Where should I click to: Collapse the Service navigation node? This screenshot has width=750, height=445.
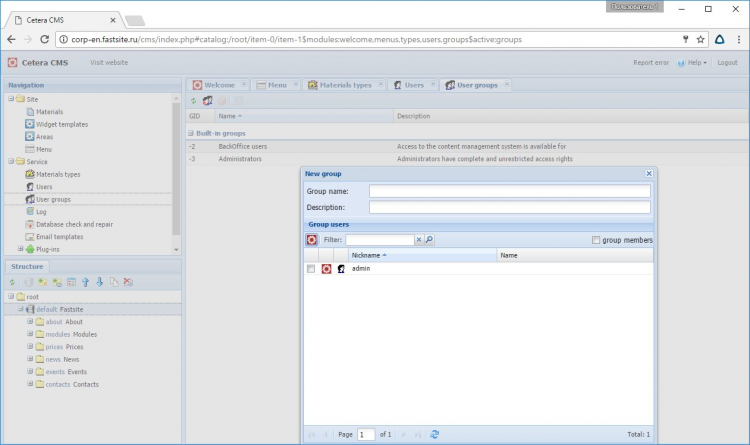tap(11, 162)
